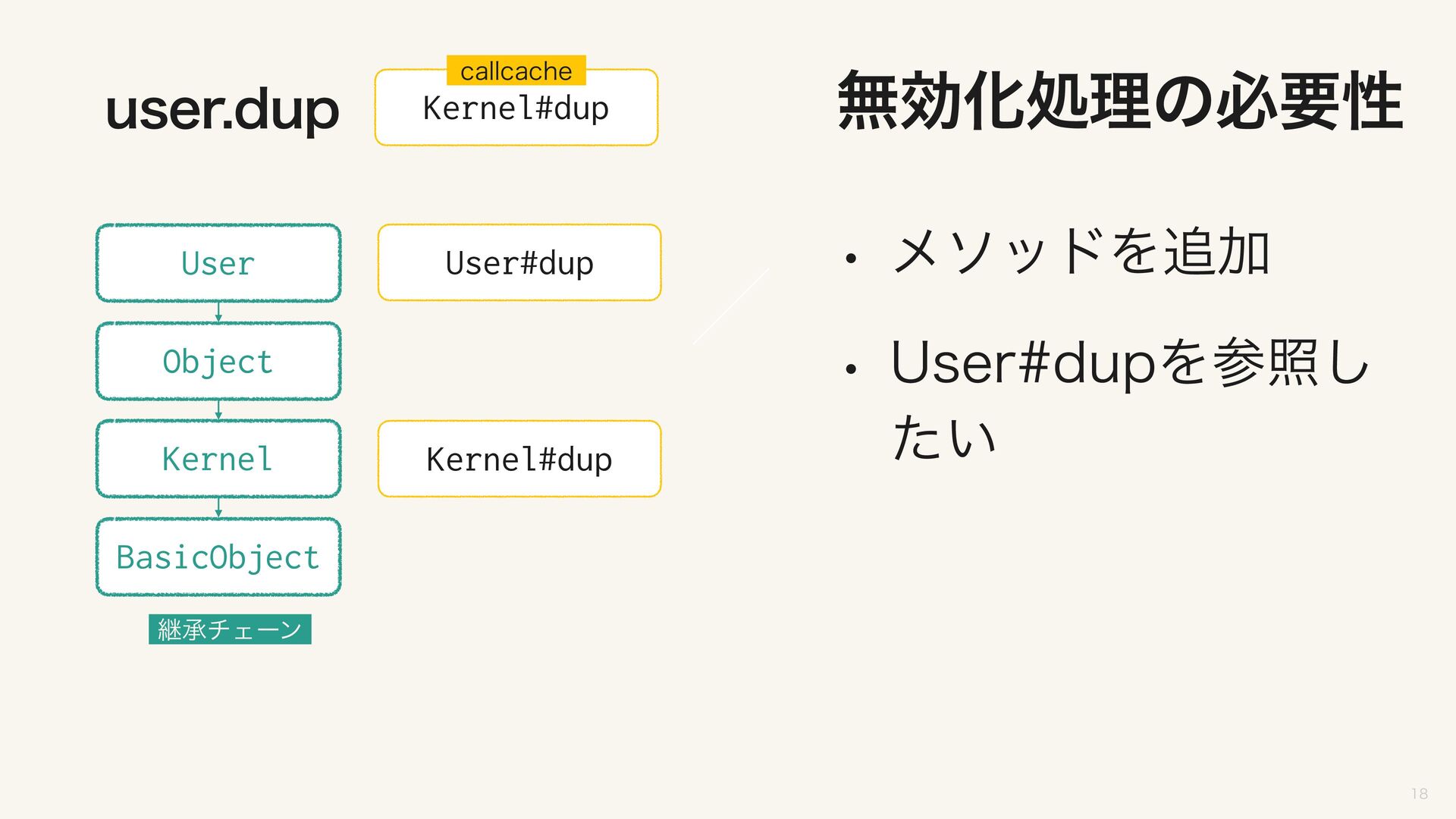Click the user.dup heading text

pyautogui.click(x=222, y=111)
